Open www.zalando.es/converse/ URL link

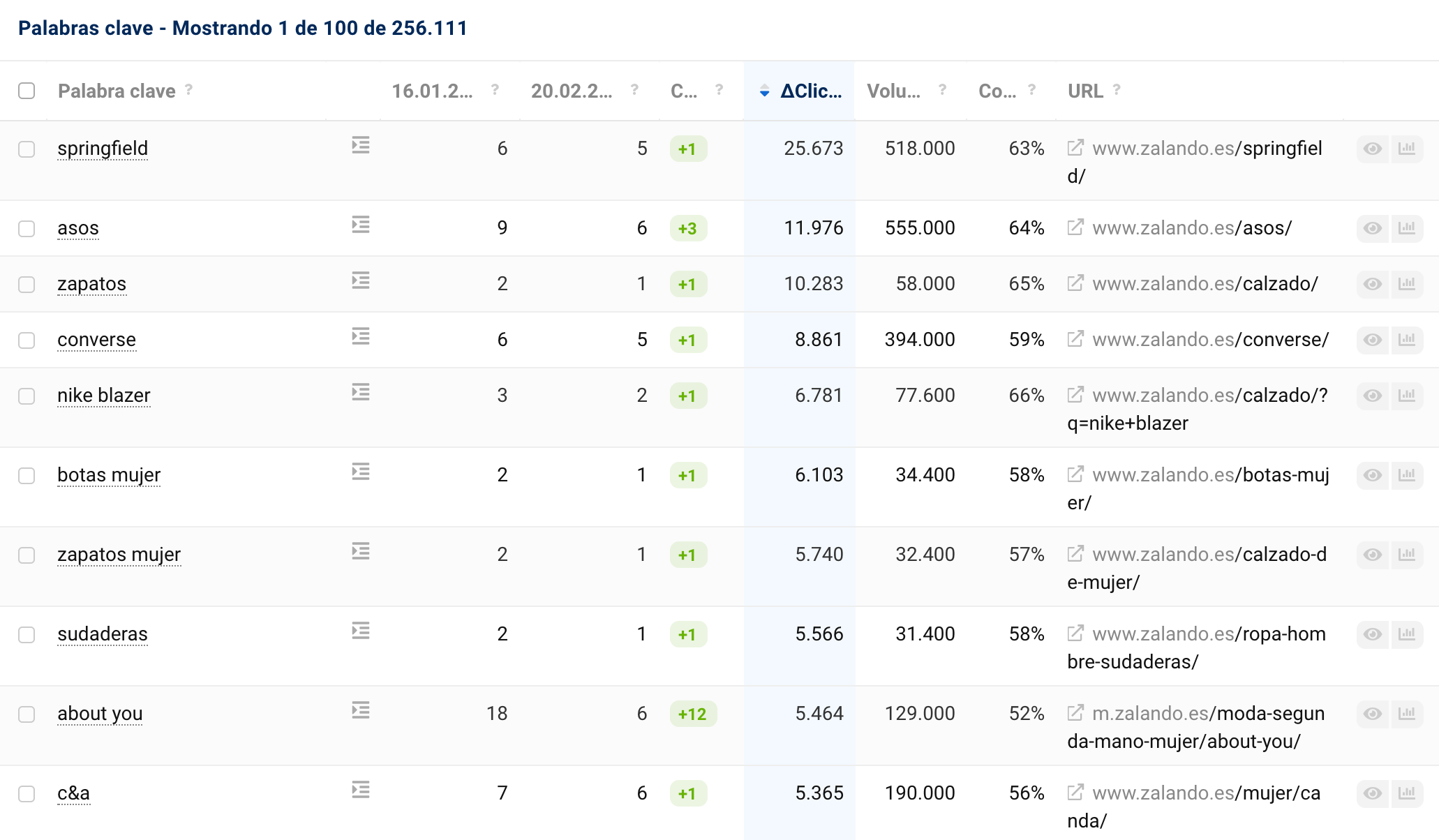(1210, 340)
